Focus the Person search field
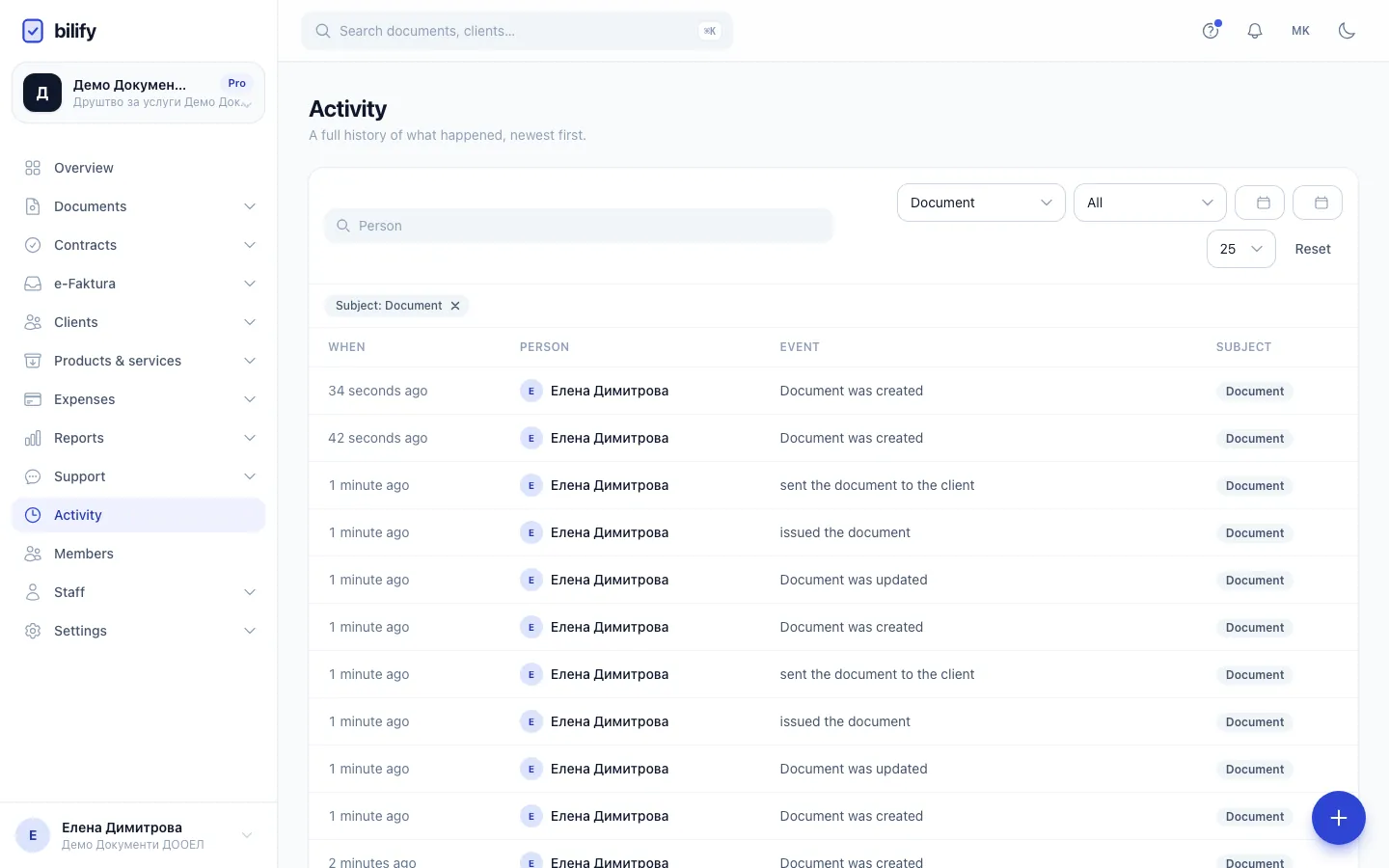Screen dimensions: 1389x868 pos(579,226)
